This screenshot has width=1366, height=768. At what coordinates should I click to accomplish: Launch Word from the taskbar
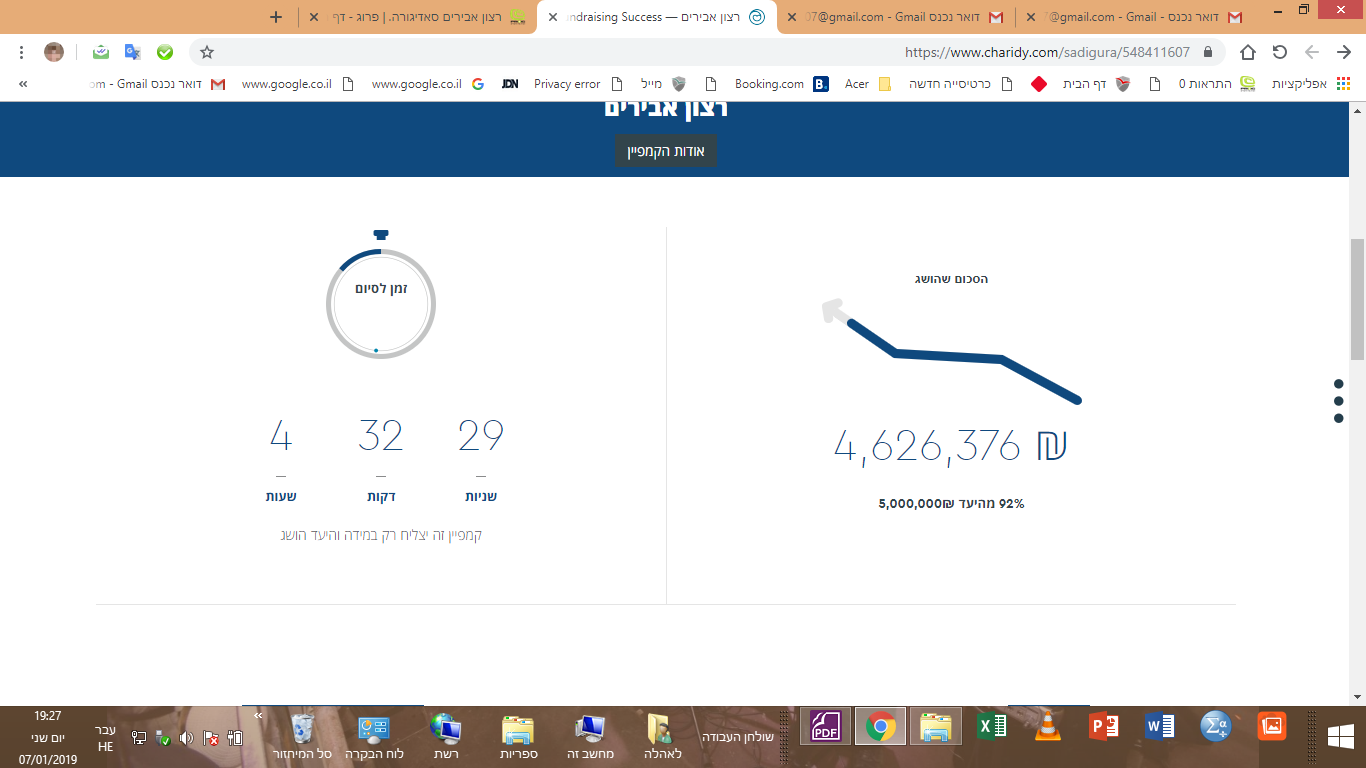1160,727
